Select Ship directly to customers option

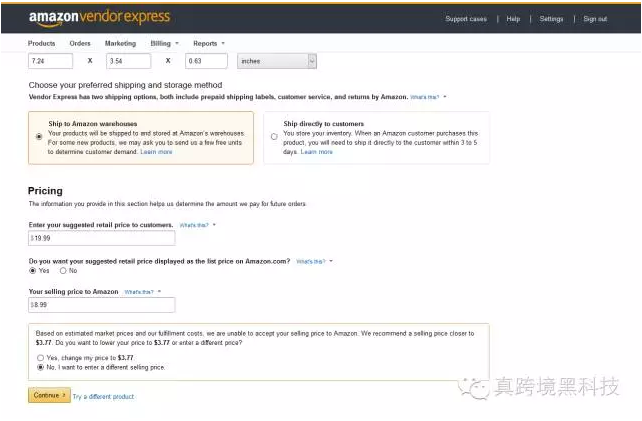[274, 137]
